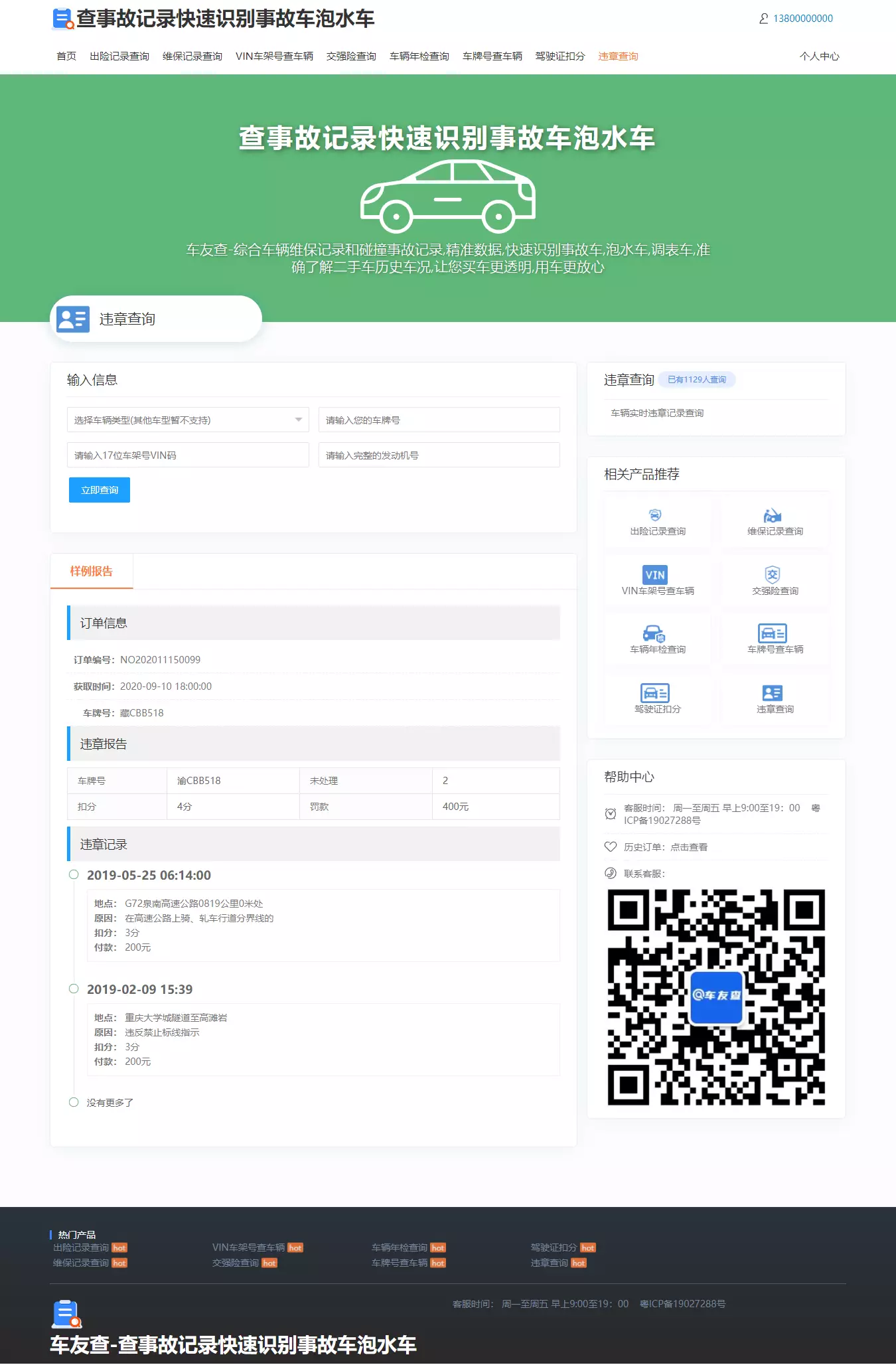Open 出险记录查询 in top navigation
The width and height of the screenshot is (896, 1365).
pos(119,56)
